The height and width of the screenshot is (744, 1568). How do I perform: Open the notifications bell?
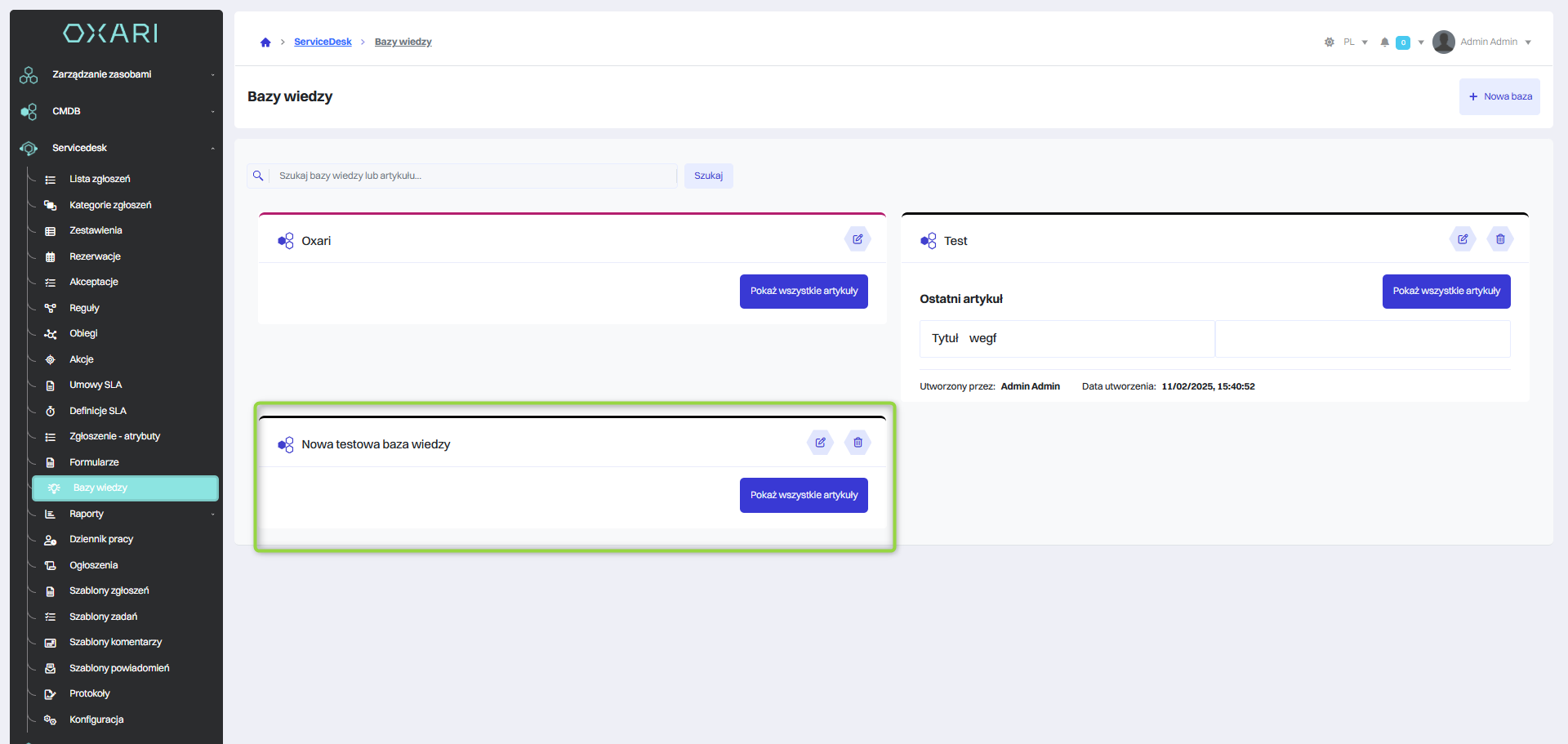(x=1384, y=42)
